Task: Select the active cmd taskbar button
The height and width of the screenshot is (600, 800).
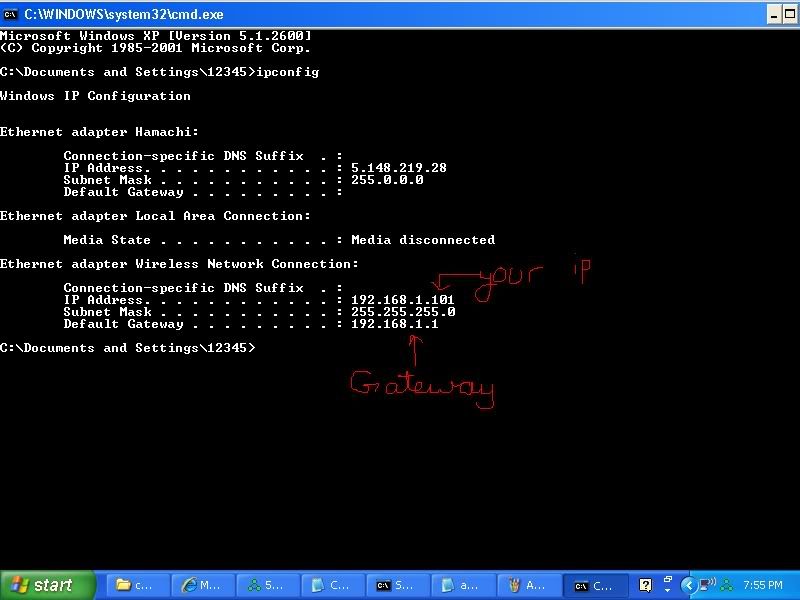Action: (594, 586)
